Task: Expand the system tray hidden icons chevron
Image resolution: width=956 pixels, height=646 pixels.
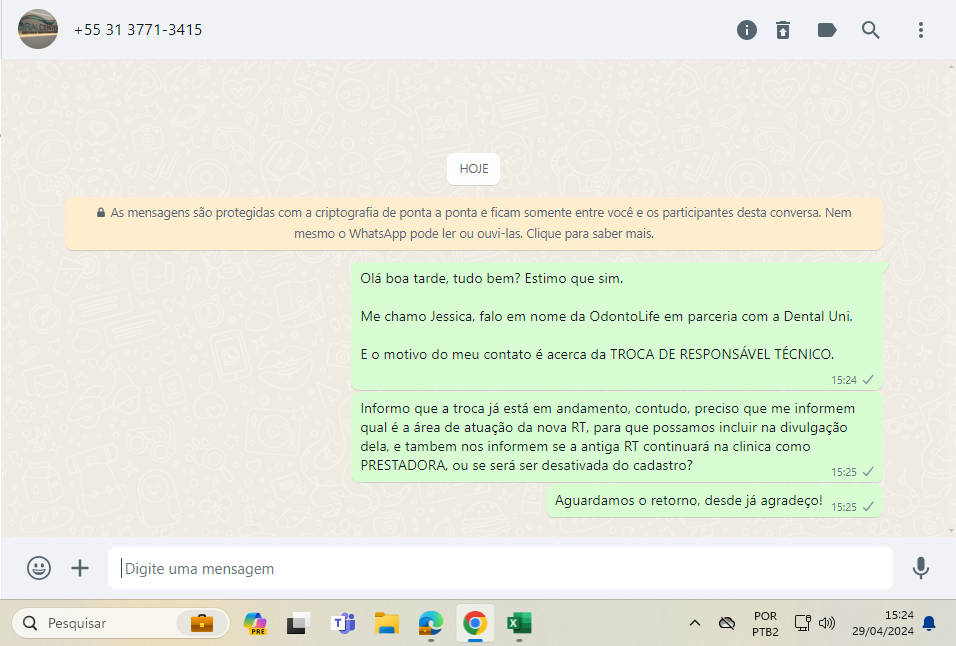Action: click(694, 623)
